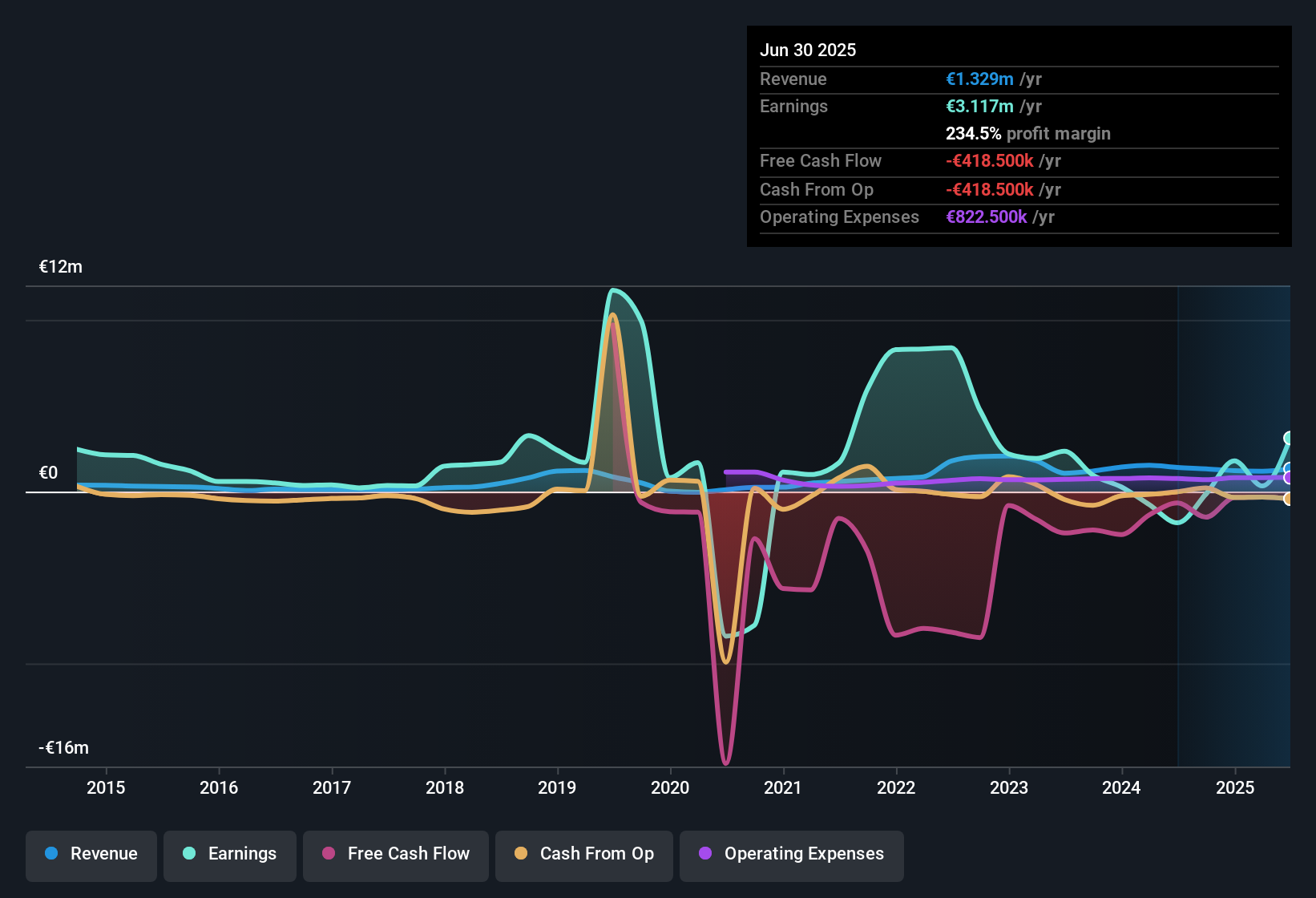Image resolution: width=1316 pixels, height=898 pixels.
Task: Toggle the Free Cash Flow series off
Action: click(x=396, y=854)
